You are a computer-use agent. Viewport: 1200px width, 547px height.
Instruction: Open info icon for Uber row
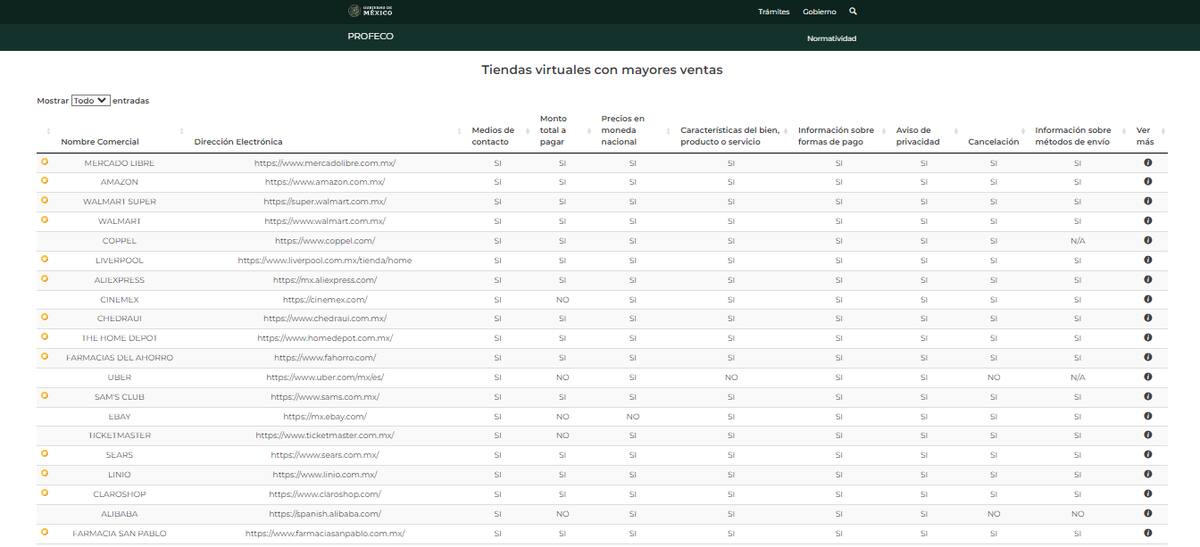1147,377
